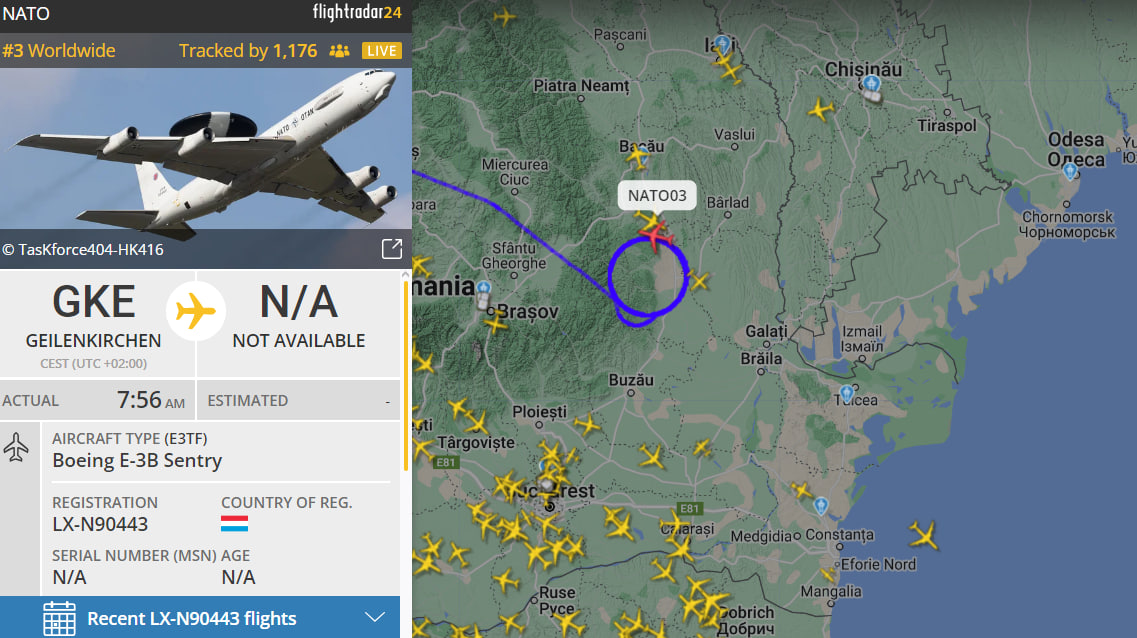Screen dimensions: 1137x638
Task: Click the blue airport pin near Constanța
Action: tap(821, 505)
